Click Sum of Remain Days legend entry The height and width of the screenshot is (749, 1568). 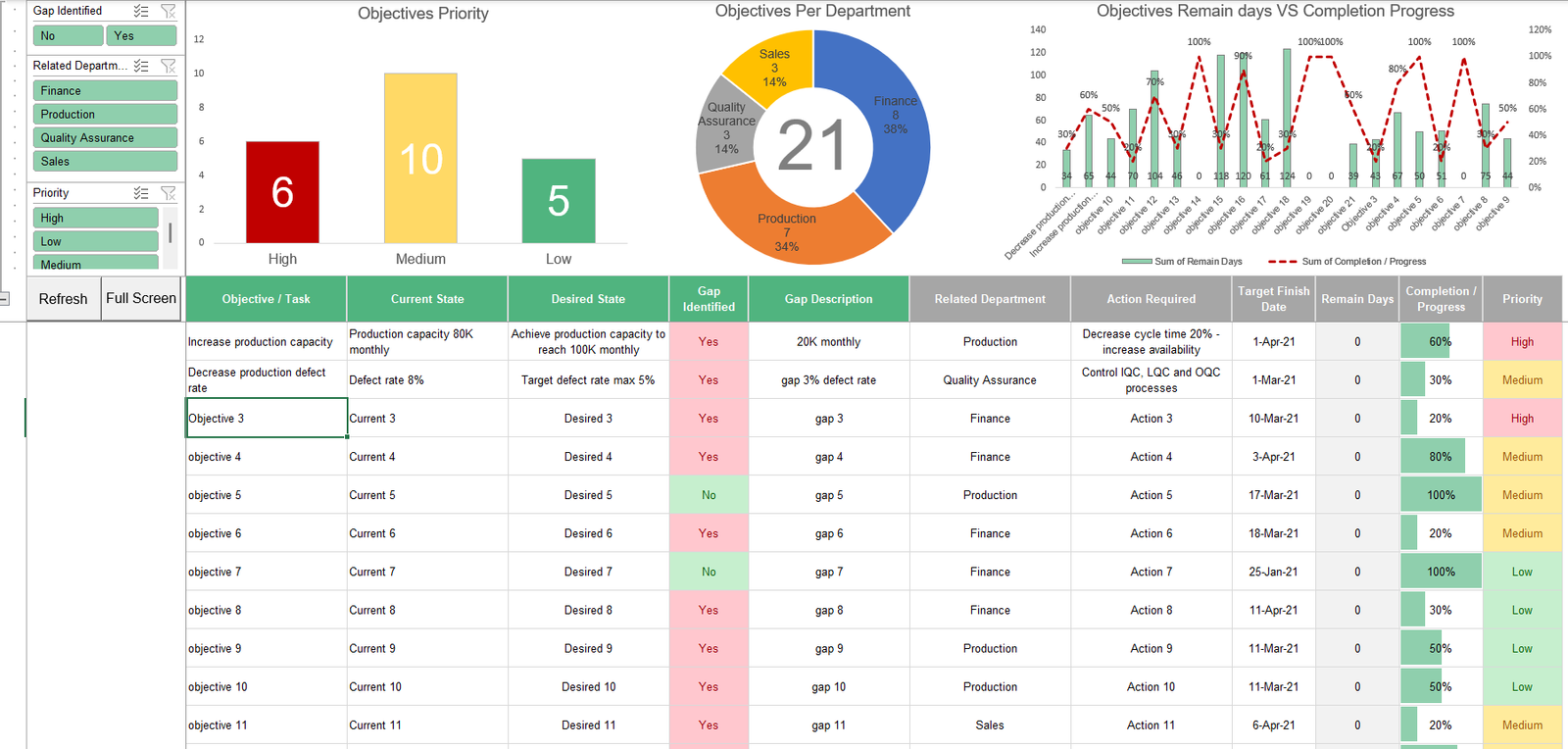click(1182, 262)
